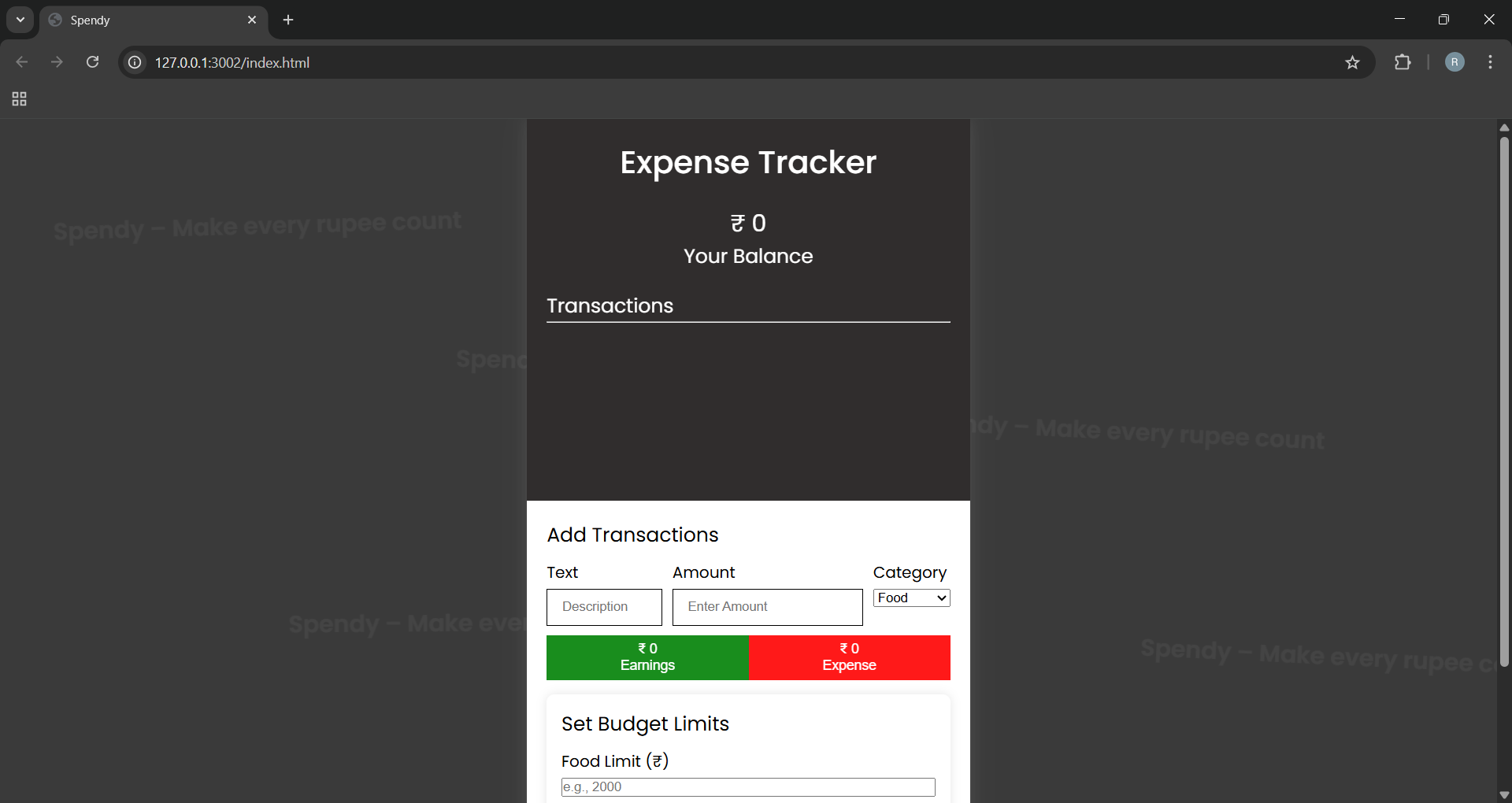Click the back navigation arrow
Screen dimensions: 1512x803
click(22, 62)
